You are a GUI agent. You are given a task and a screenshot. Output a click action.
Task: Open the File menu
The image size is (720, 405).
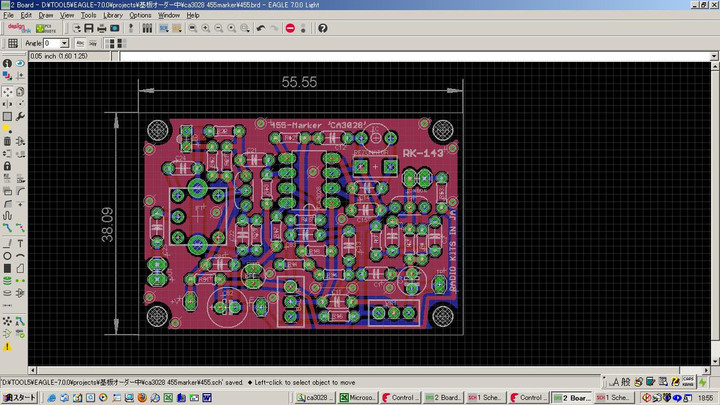coord(9,15)
